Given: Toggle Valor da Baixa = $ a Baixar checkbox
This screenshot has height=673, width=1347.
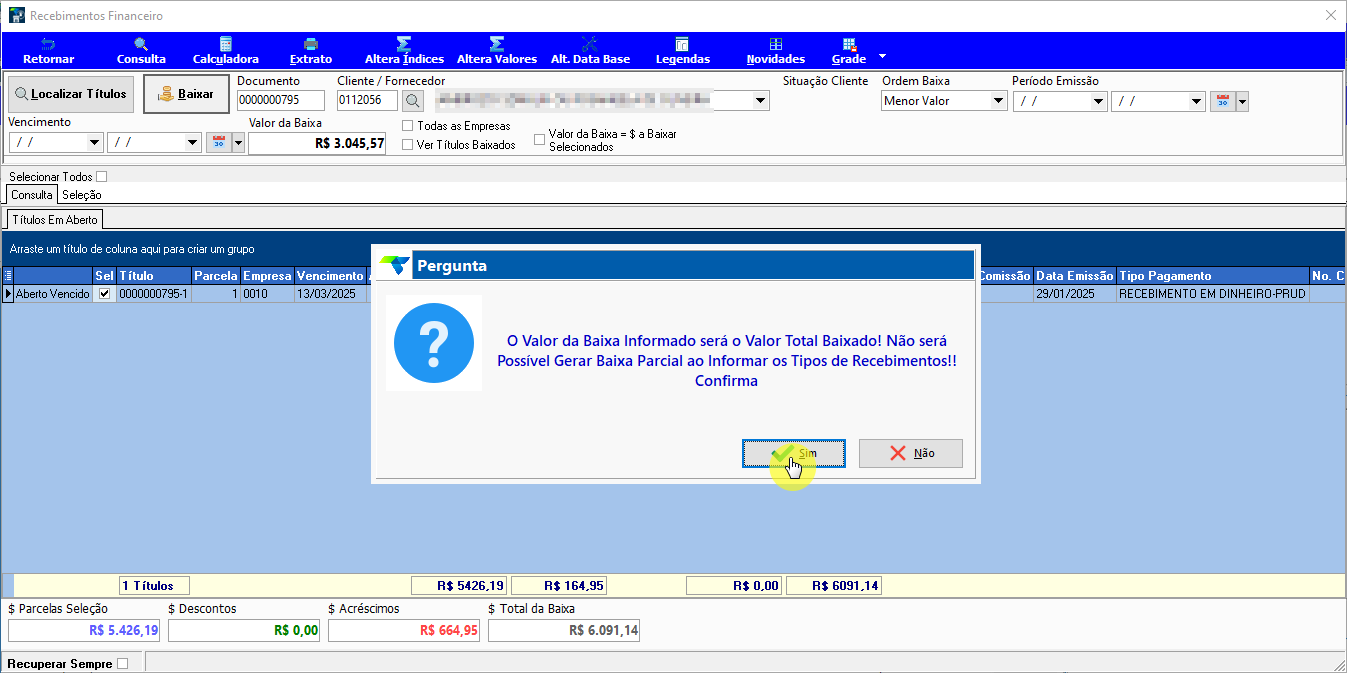Looking at the screenshot, I should 540,140.
